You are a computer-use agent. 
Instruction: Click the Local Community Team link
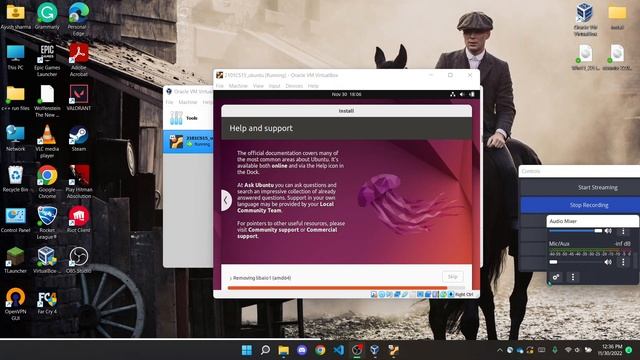pyautogui.click(x=285, y=207)
